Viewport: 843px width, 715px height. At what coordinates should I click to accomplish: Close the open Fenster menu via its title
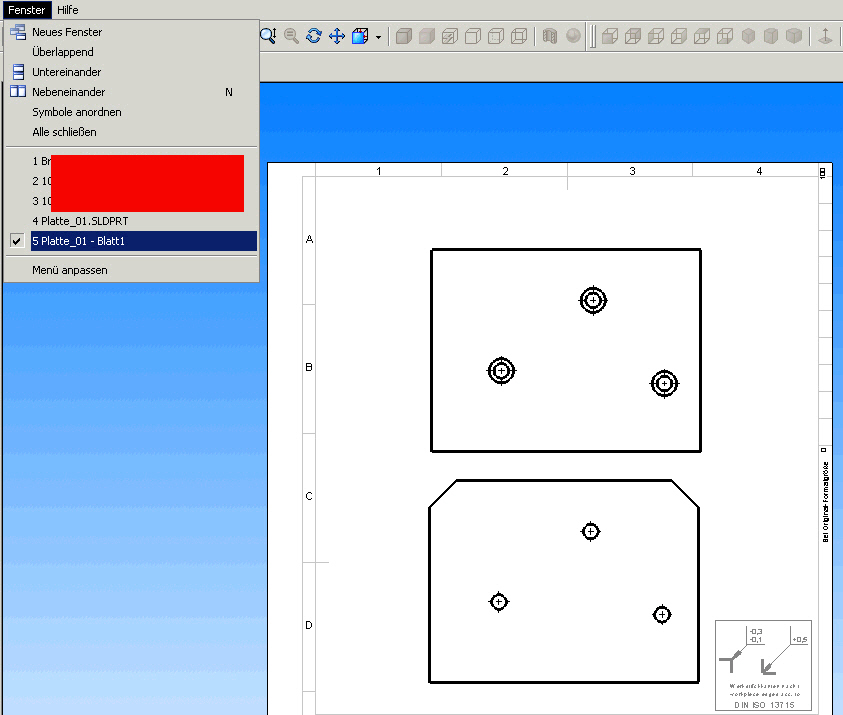click(26, 10)
